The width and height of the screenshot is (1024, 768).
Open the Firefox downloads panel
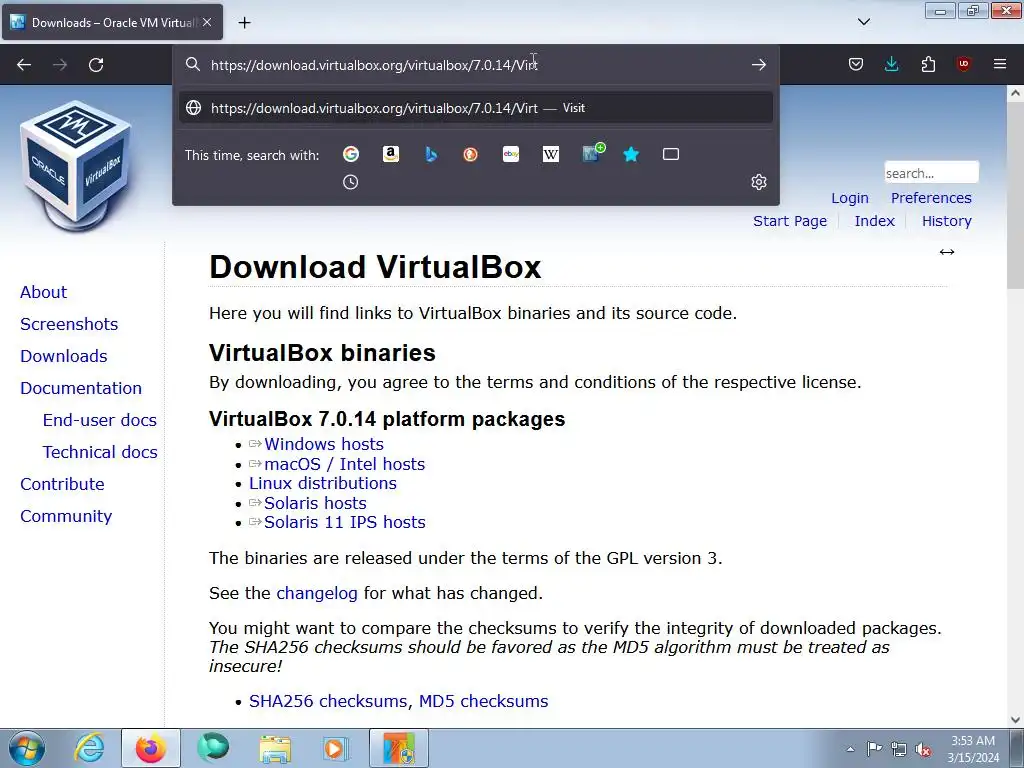(891, 64)
